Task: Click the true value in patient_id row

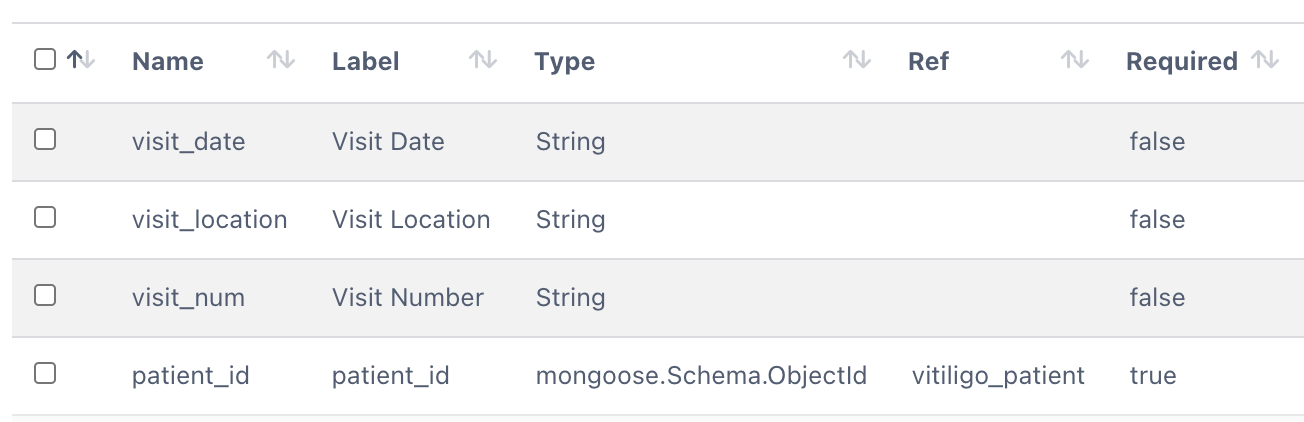Action: point(1153,376)
